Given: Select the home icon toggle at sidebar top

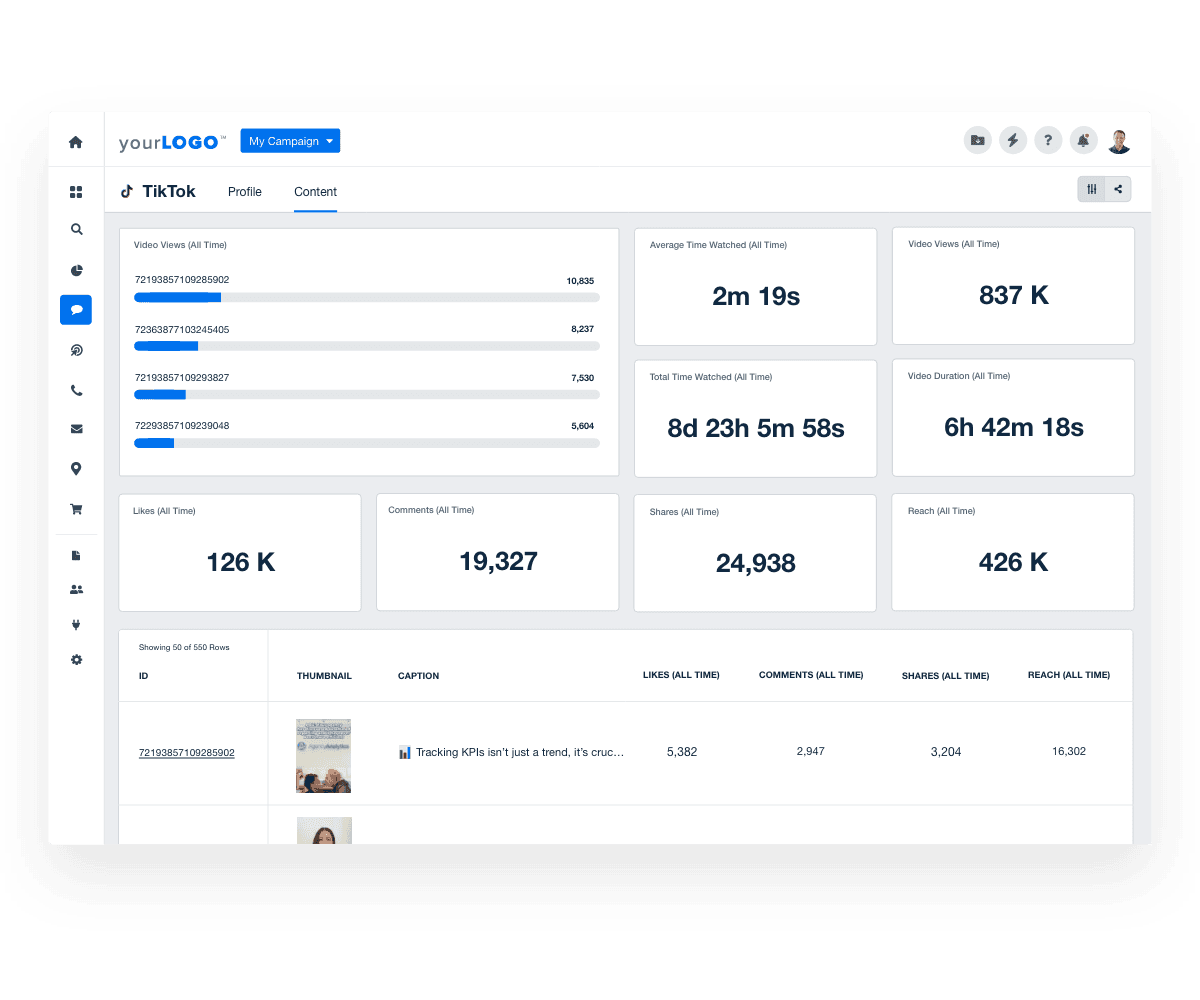Looking at the screenshot, I should [x=76, y=142].
